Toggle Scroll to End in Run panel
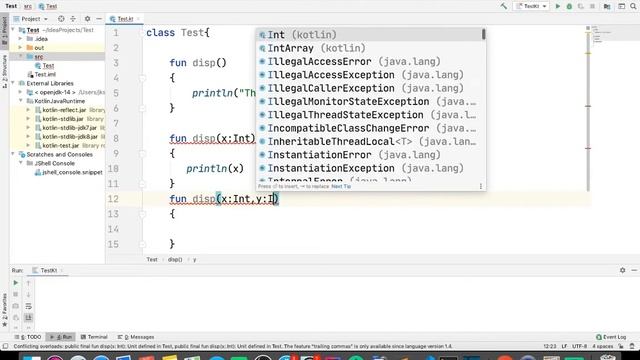The height and width of the screenshot is (360, 640). click(29, 318)
